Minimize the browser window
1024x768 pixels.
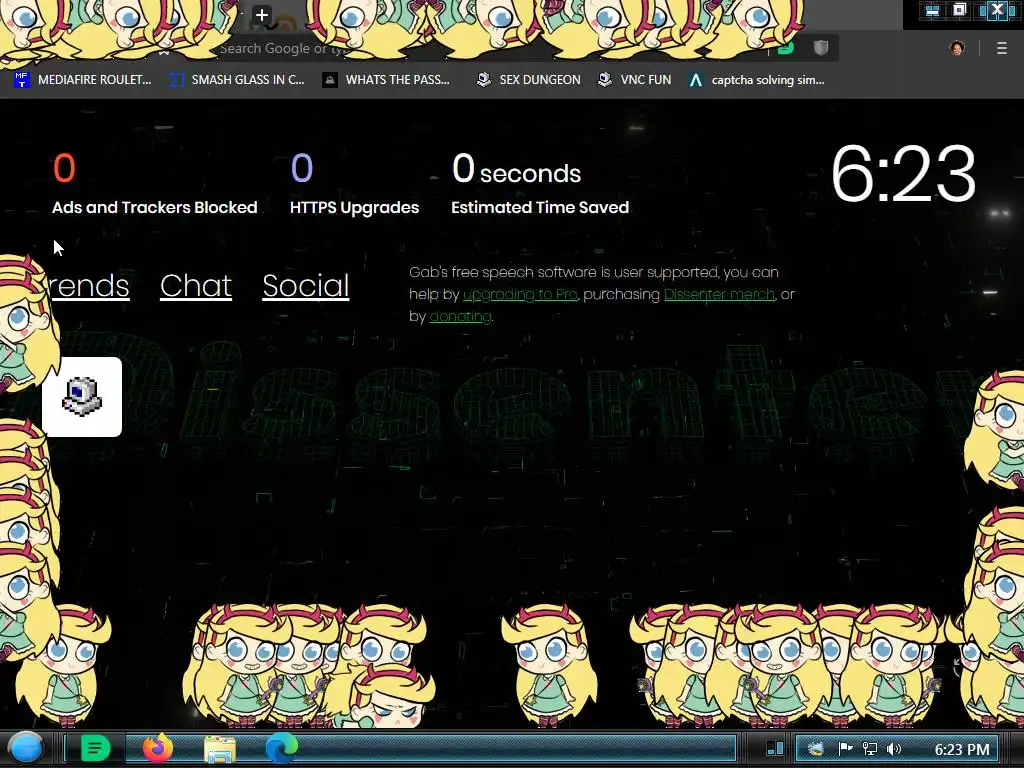point(932,10)
